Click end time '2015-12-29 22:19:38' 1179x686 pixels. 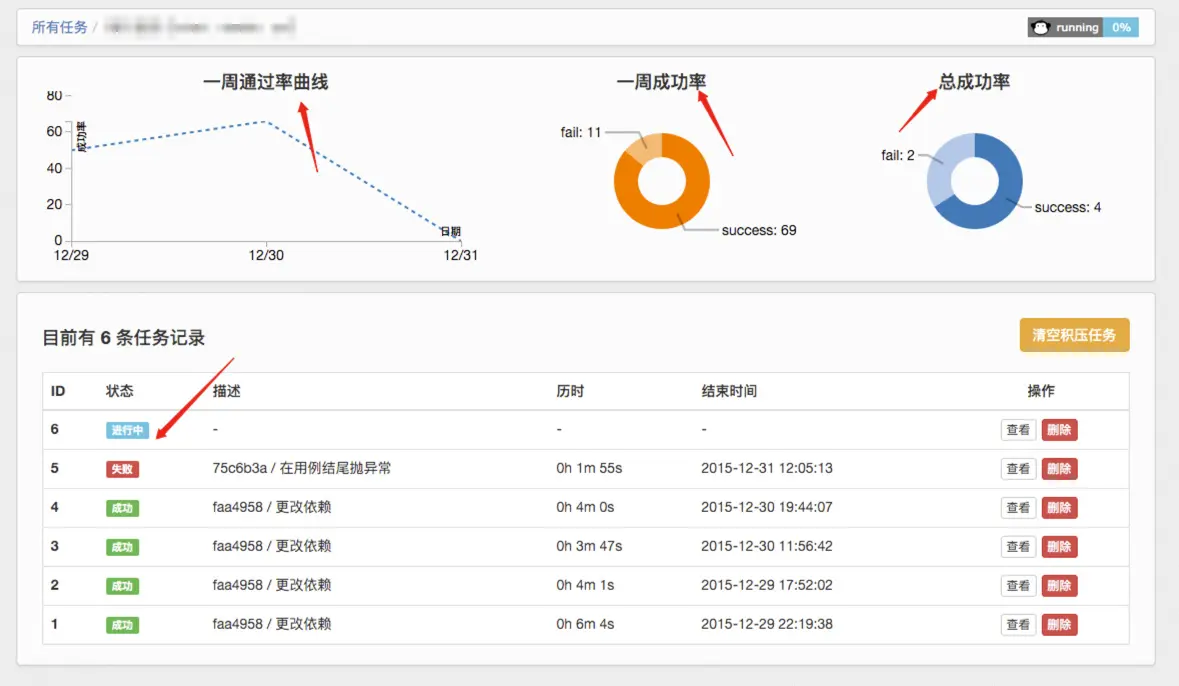767,624
